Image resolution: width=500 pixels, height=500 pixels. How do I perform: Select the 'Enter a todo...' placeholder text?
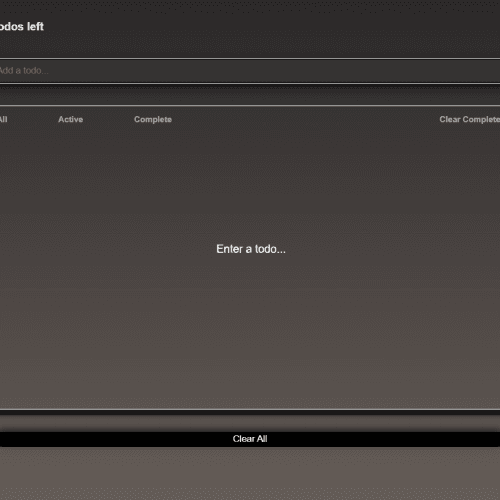tap(251, 249)
